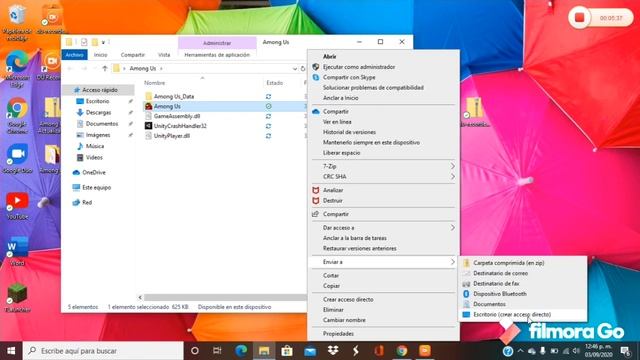Choose Mantenerlo siempre en este dispositivo
This screenshot has width=640, height=360.
(x=371, y=142)
